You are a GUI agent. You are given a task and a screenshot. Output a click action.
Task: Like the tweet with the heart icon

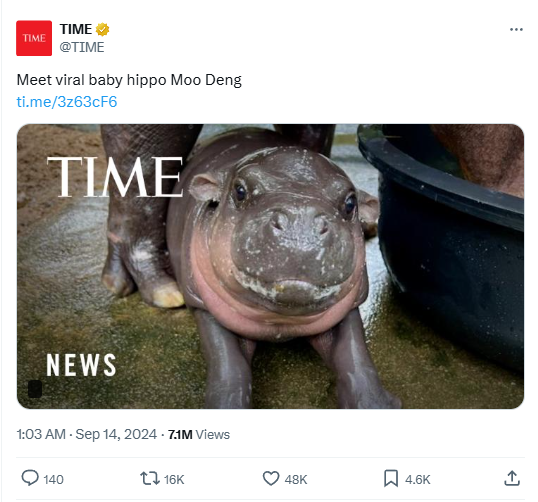[271, 478]
